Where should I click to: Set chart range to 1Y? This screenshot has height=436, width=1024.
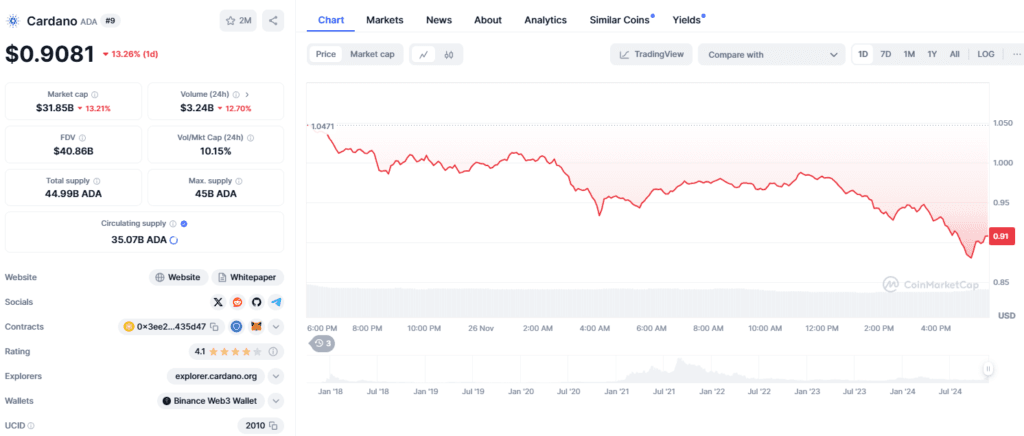(x=932, y=54)
